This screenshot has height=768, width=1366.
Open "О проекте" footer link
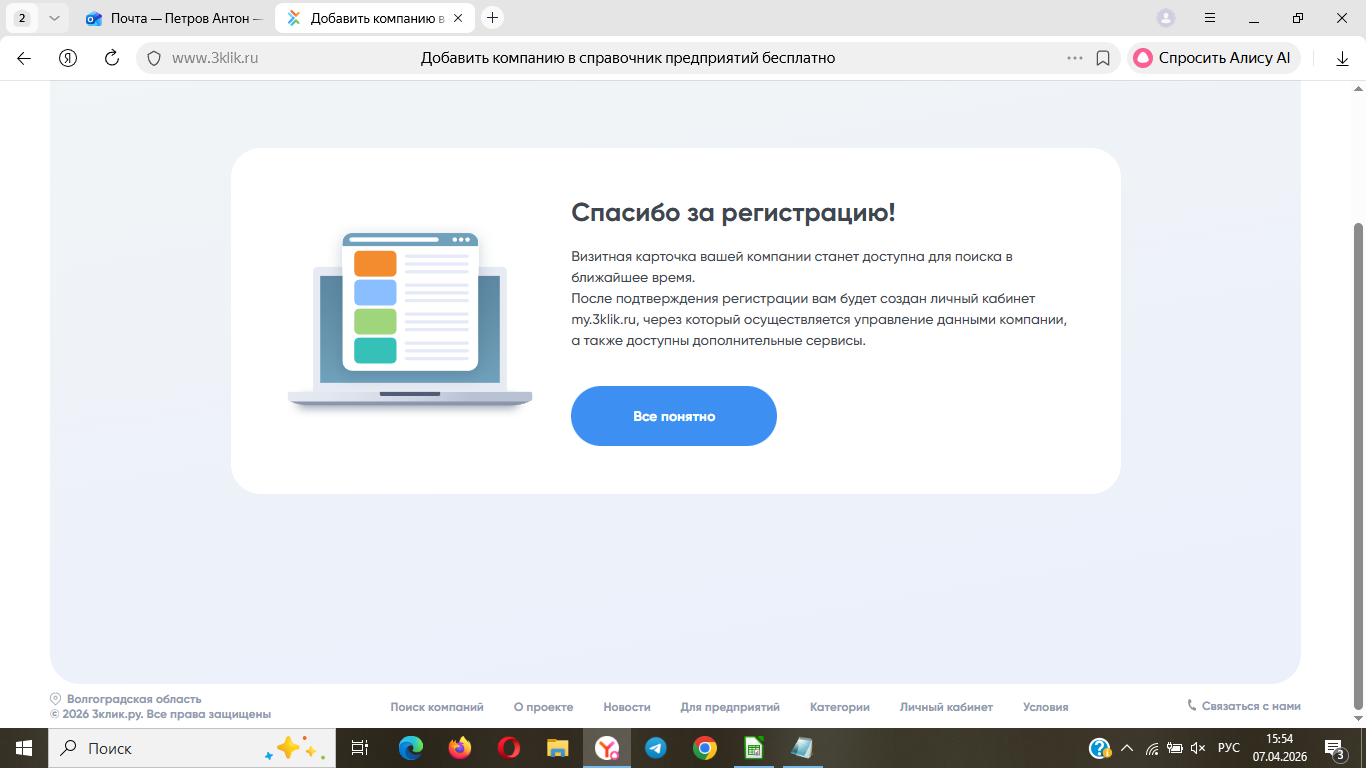543,707
